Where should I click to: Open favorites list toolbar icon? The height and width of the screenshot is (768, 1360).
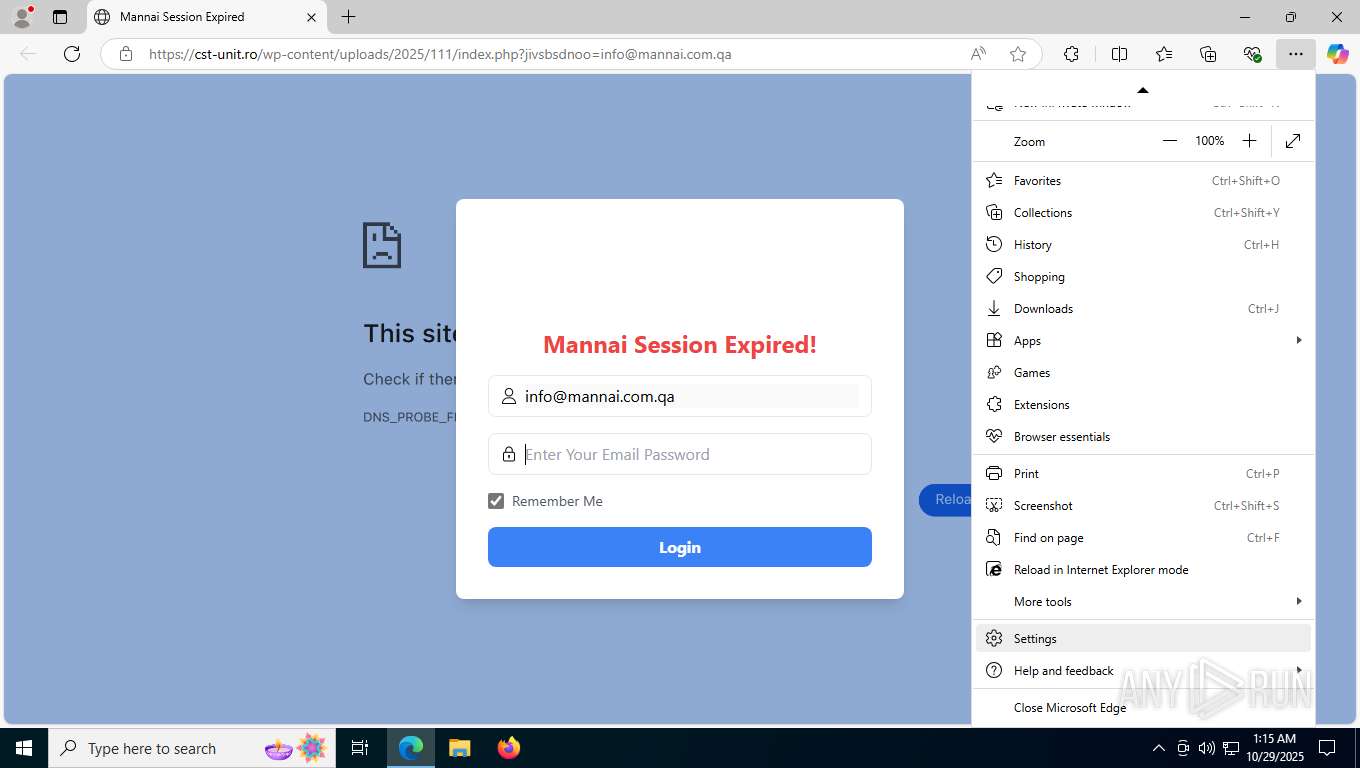pos(1164,54)
